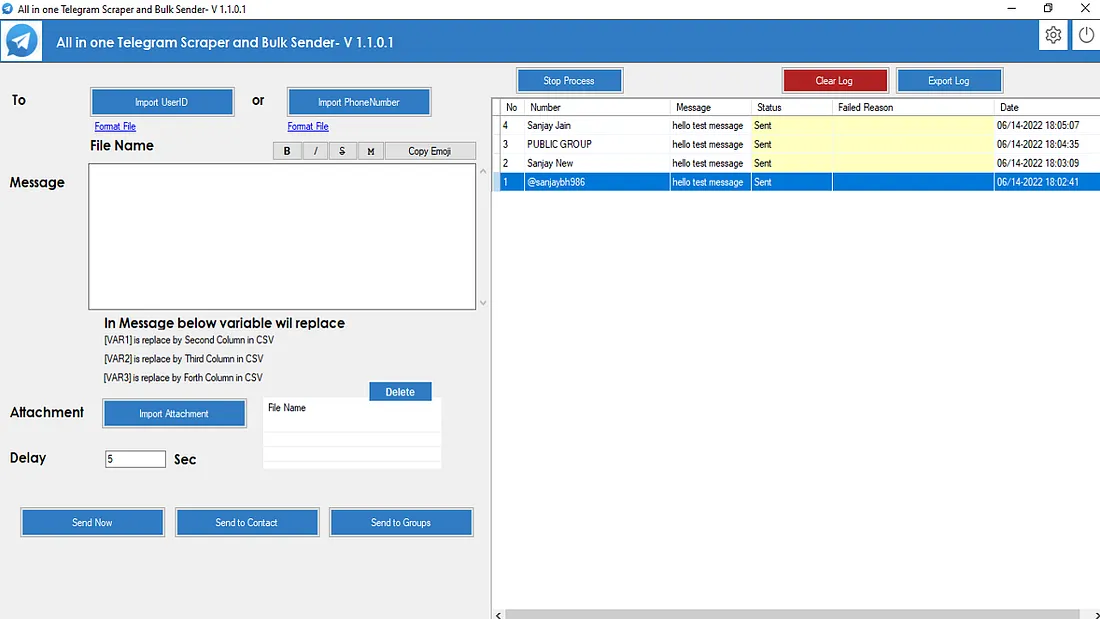Apply bold formatting with B button
The image size is (1100, 619).
[287, 151]
